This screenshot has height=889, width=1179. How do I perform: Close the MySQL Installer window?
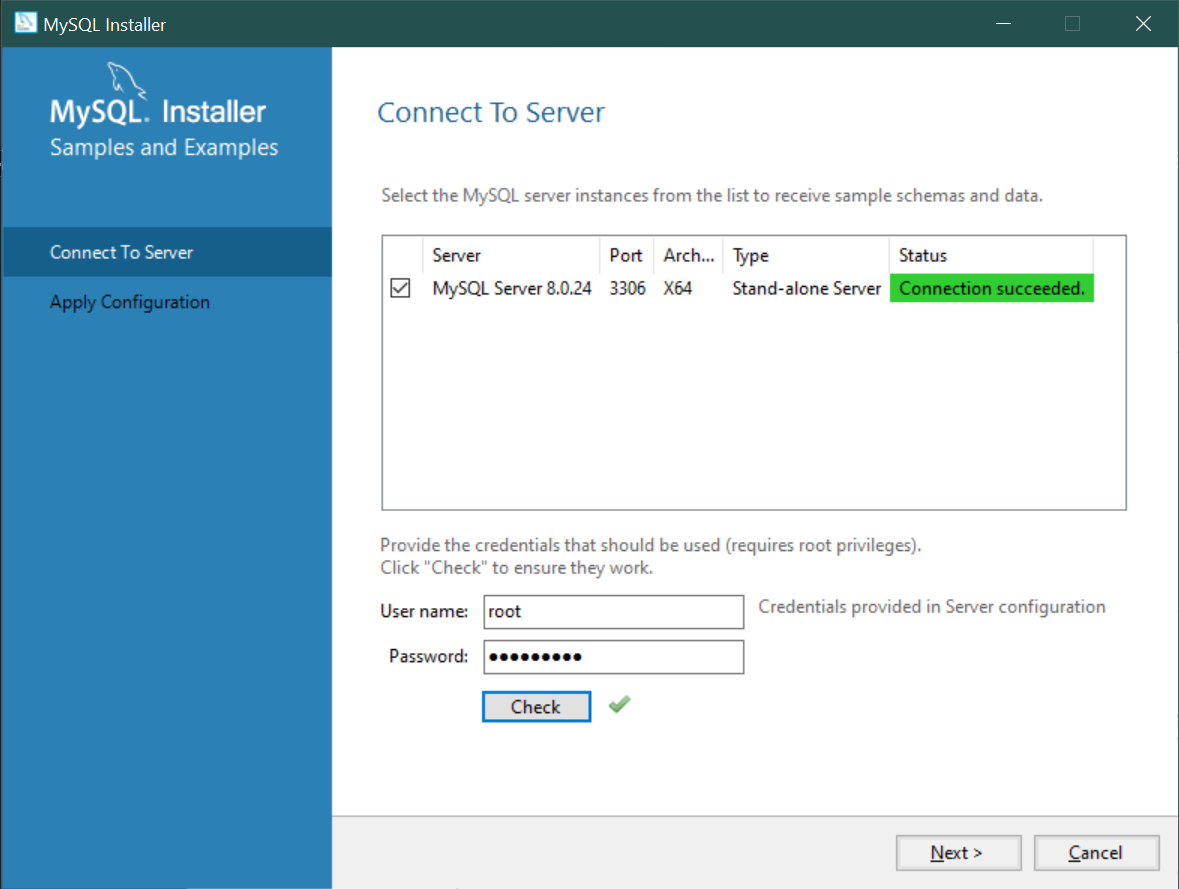click(1143, 23)
